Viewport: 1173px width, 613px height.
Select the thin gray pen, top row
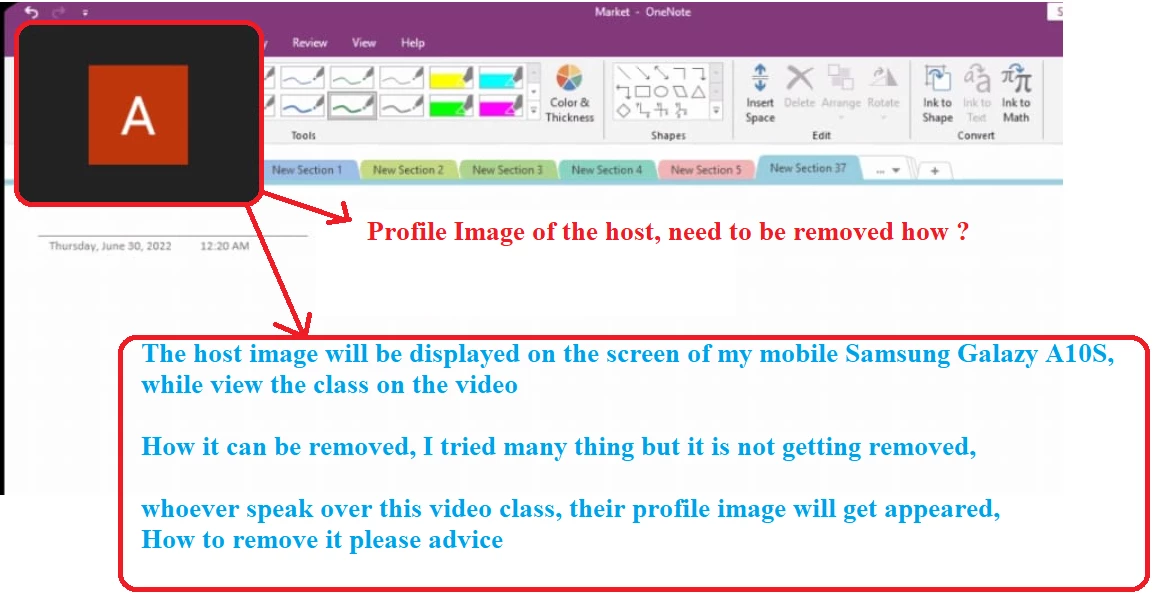[401, 77]
